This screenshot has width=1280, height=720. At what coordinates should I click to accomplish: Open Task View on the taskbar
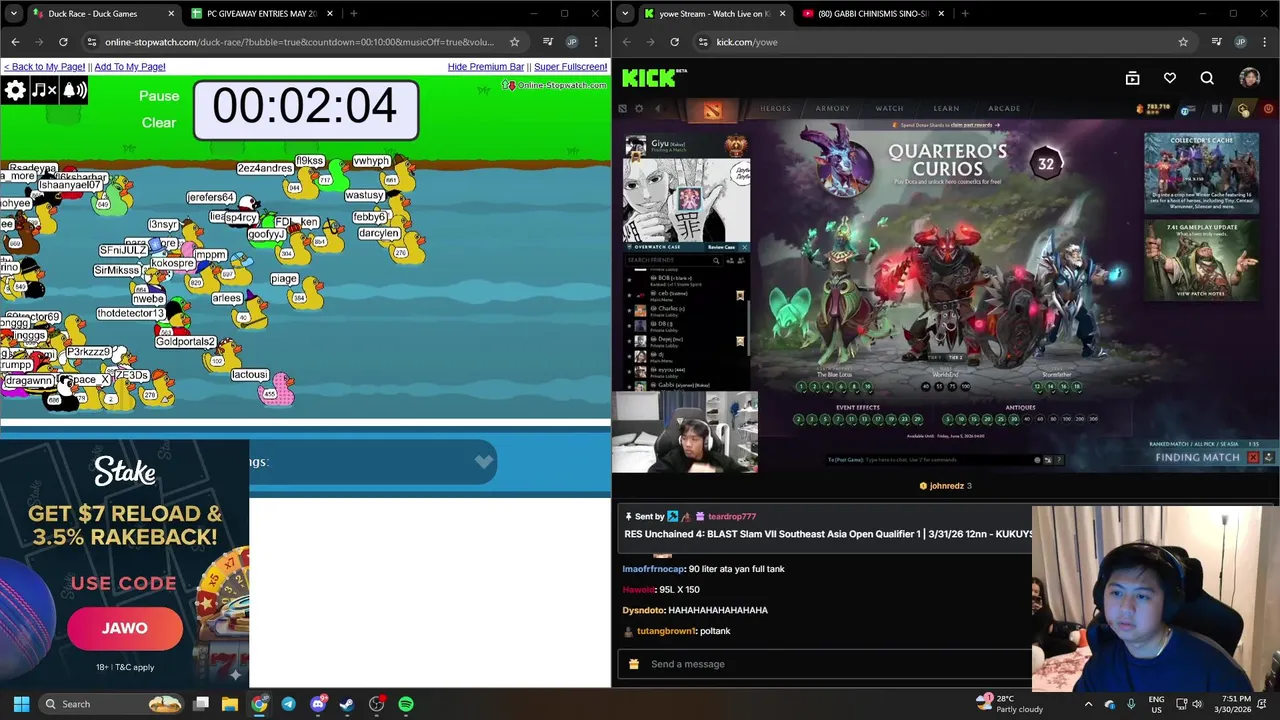pos(201,704)
